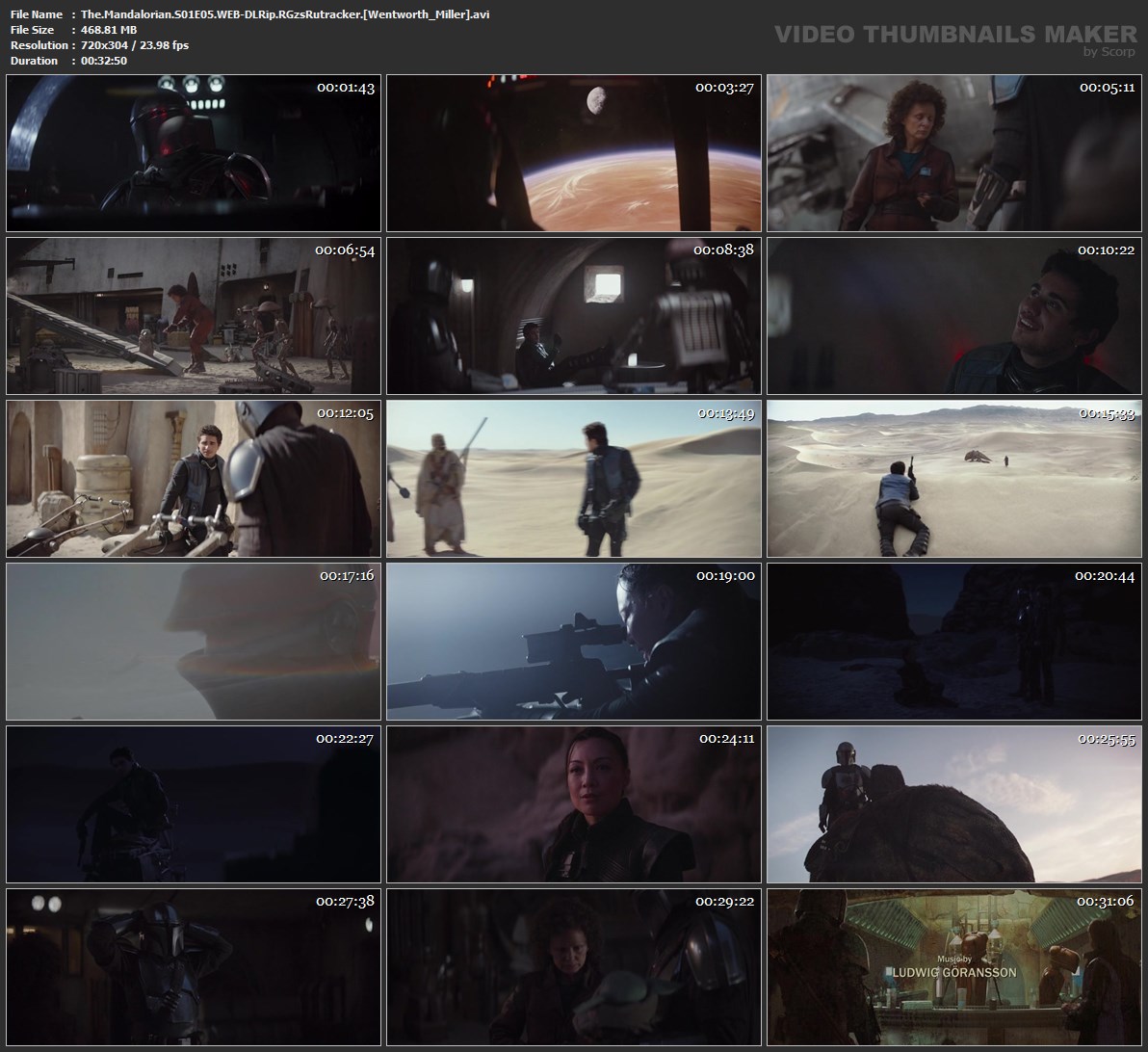Click the resolution value 720x304 / 23.98 fps
This screenshot has width=1148, height=1052.
(135, 45)
